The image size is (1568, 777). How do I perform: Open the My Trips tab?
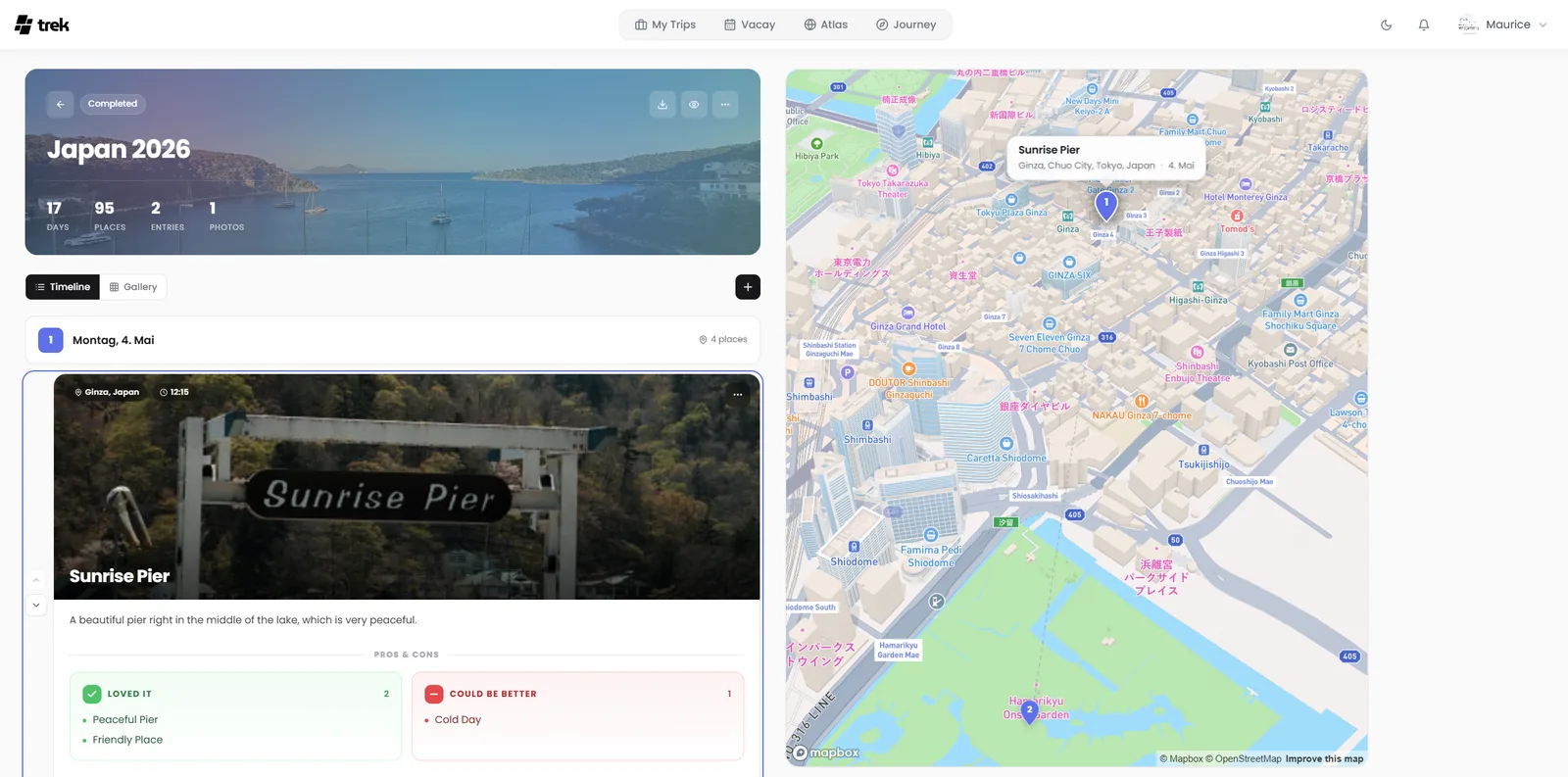pyautogui.click(x=665, y=24)
